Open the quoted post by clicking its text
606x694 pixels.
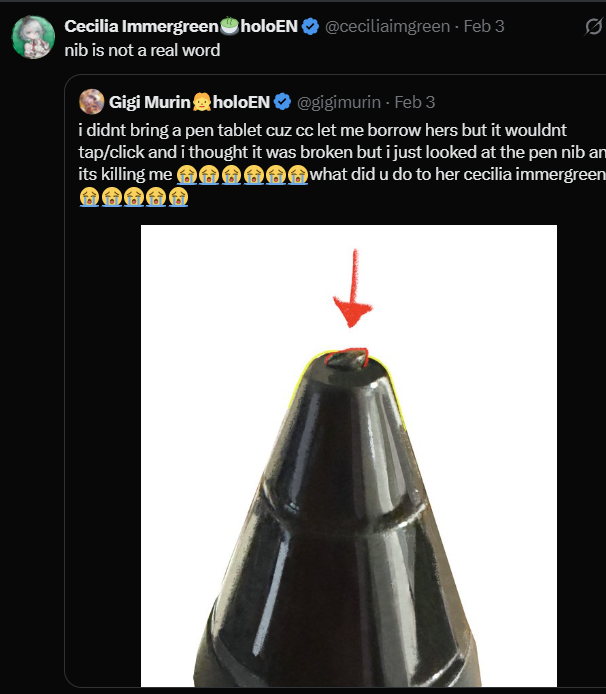coord(300,152)
